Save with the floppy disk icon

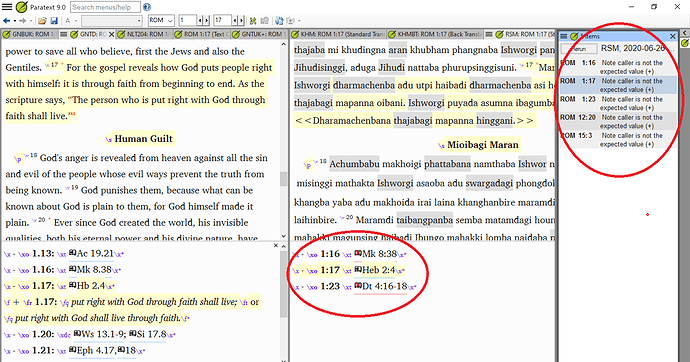pos(54,21)
